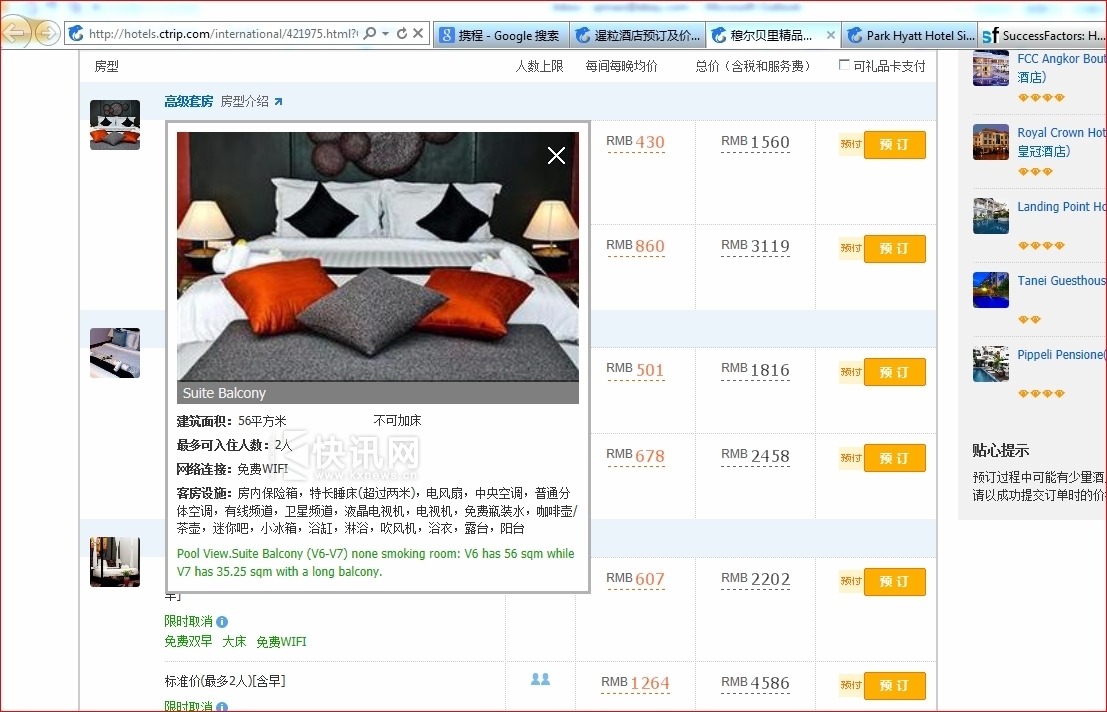Book the RMB 501 room with 预订
The height and width of the screenshot is (712, 1107).
[894, 372]
